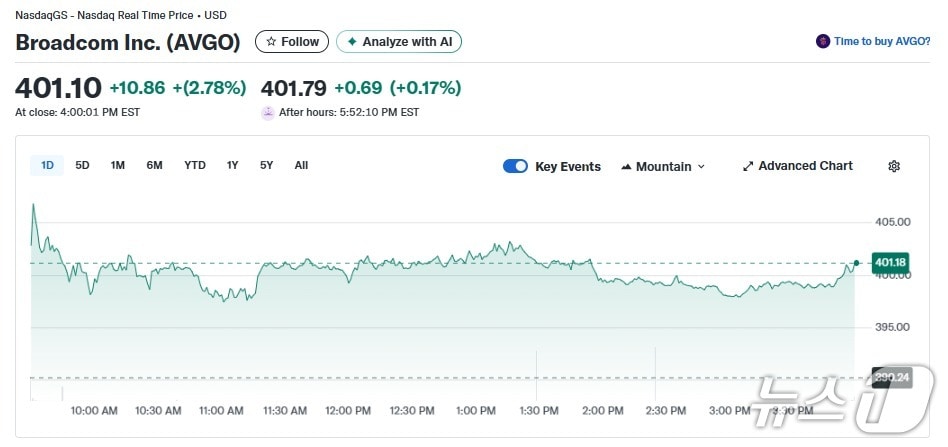
Task: Select the 1D time range tab
Action: [x=47, y=165]
